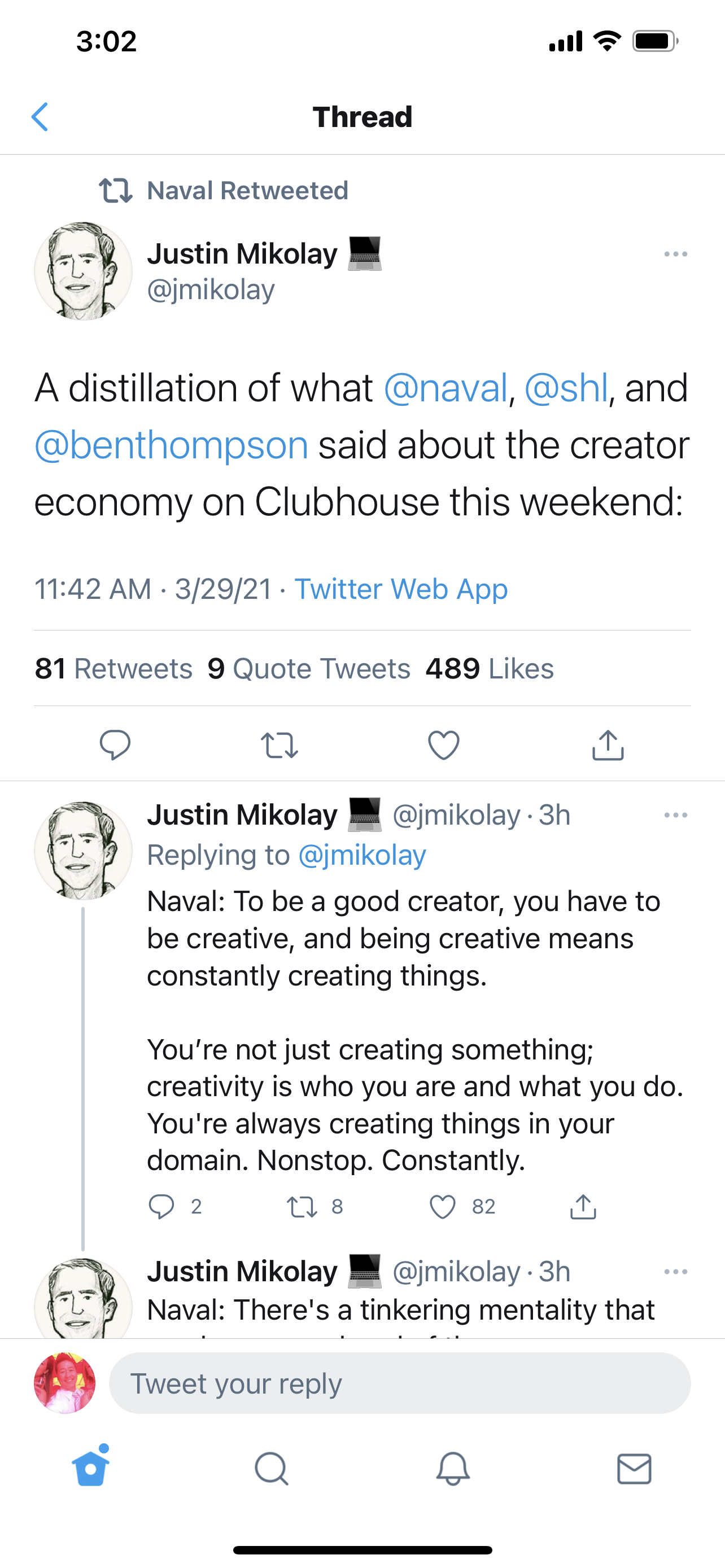Retweet the reply with 8 retweets

point(302,1206)
